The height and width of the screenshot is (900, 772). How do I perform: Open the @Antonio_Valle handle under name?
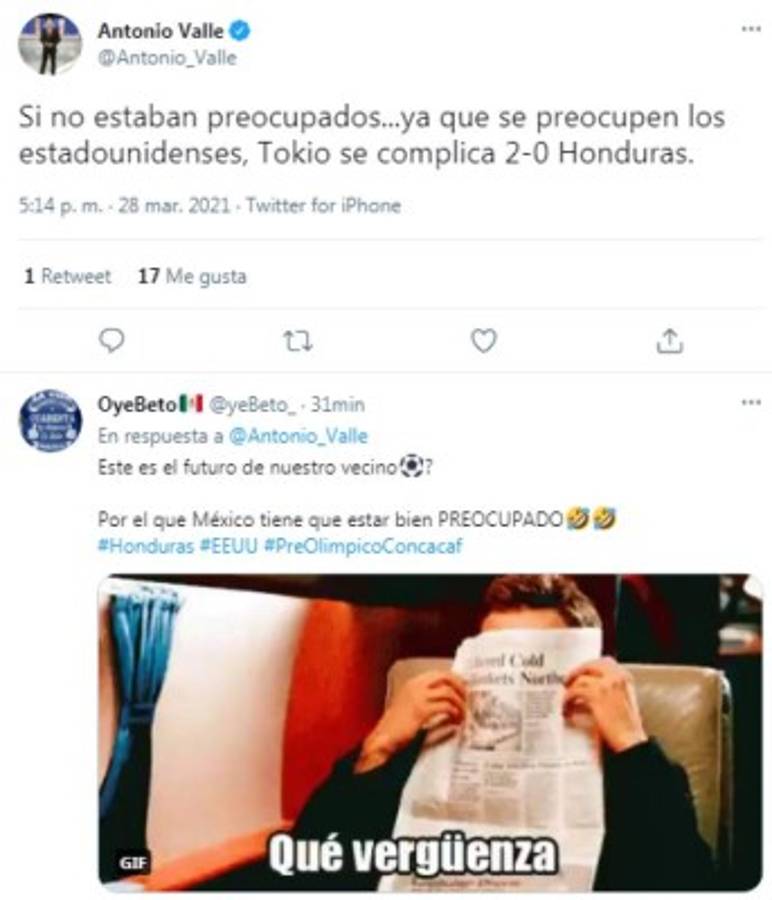coord(167,58)
